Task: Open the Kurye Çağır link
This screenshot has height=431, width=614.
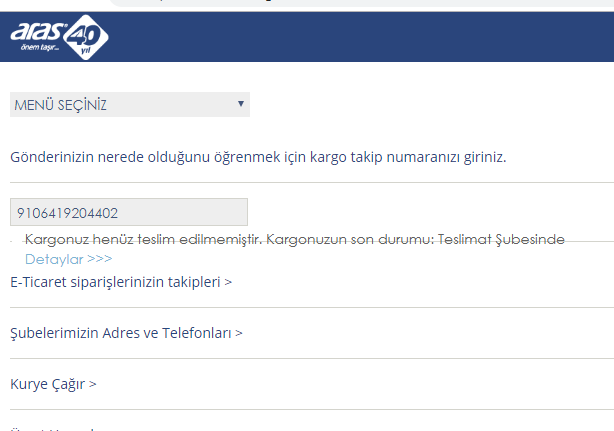Action: click(x=53, y=384)
